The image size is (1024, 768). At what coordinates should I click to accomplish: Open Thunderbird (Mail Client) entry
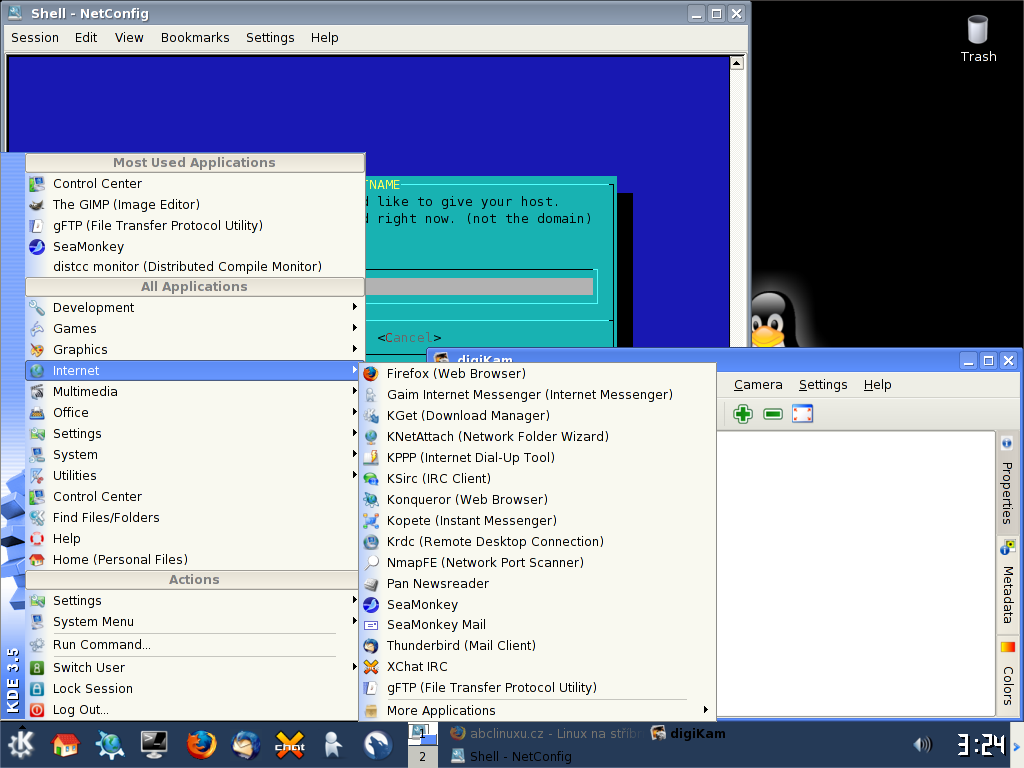click(x=537, y=645)
